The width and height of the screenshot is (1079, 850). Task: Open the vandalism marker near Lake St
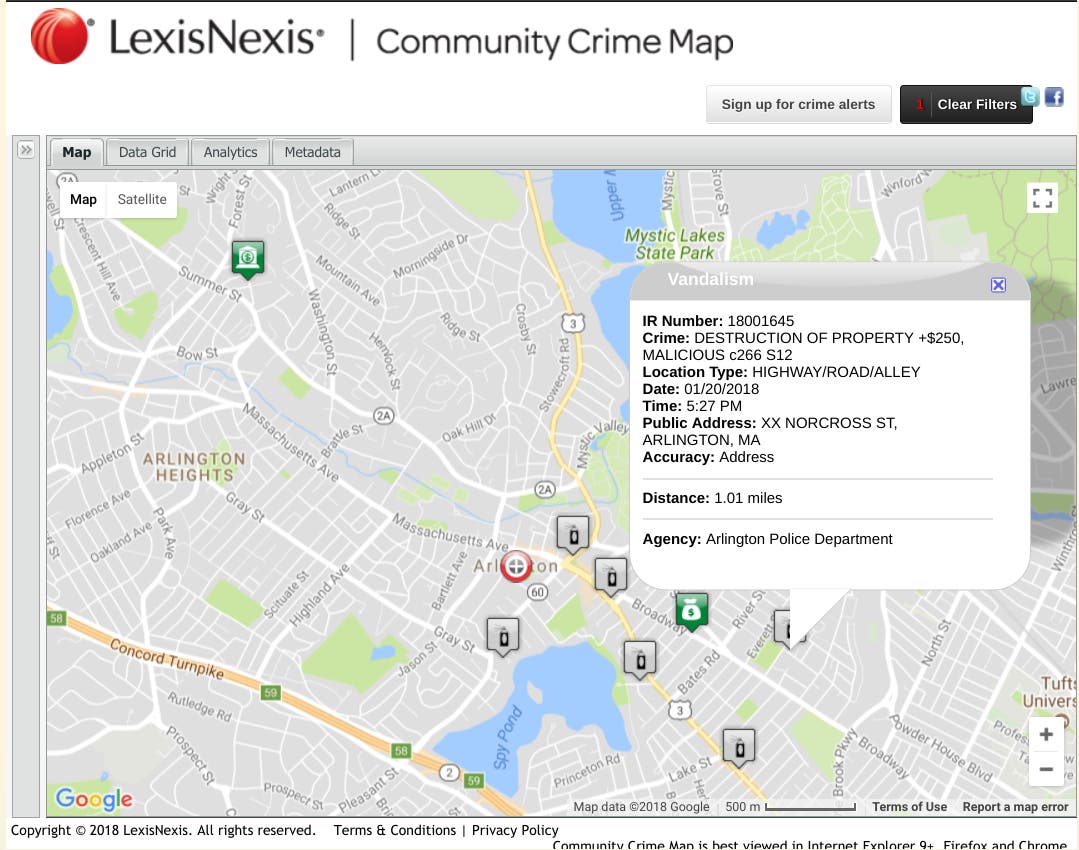(x=738, y=745)
